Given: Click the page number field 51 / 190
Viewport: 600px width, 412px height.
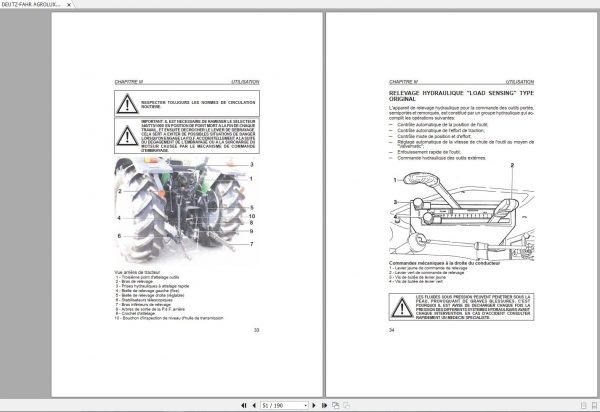Looking at the screenshot, I should [x=282, y=405].
